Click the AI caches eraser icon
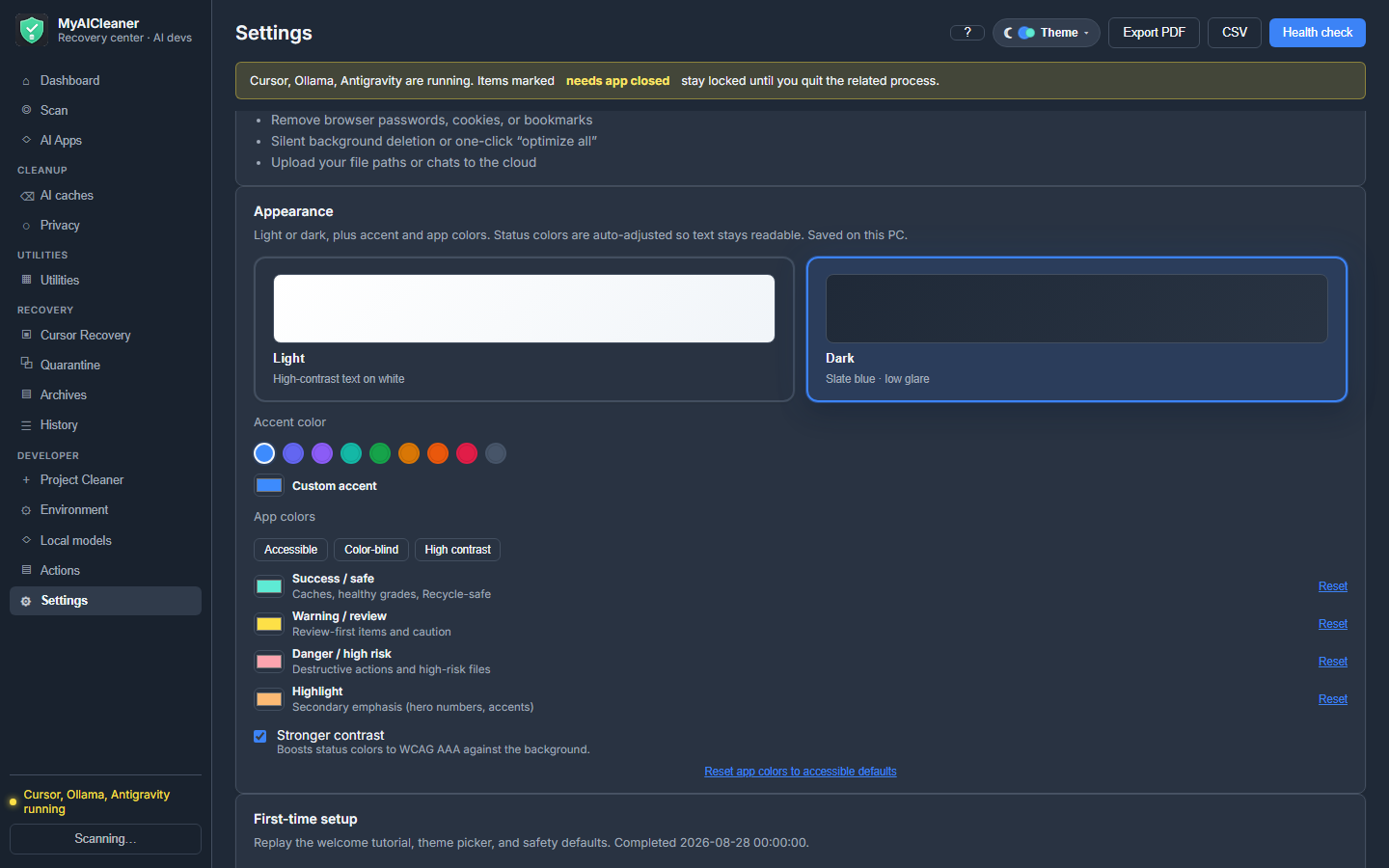1389x868 pixels. click(27, 196)
